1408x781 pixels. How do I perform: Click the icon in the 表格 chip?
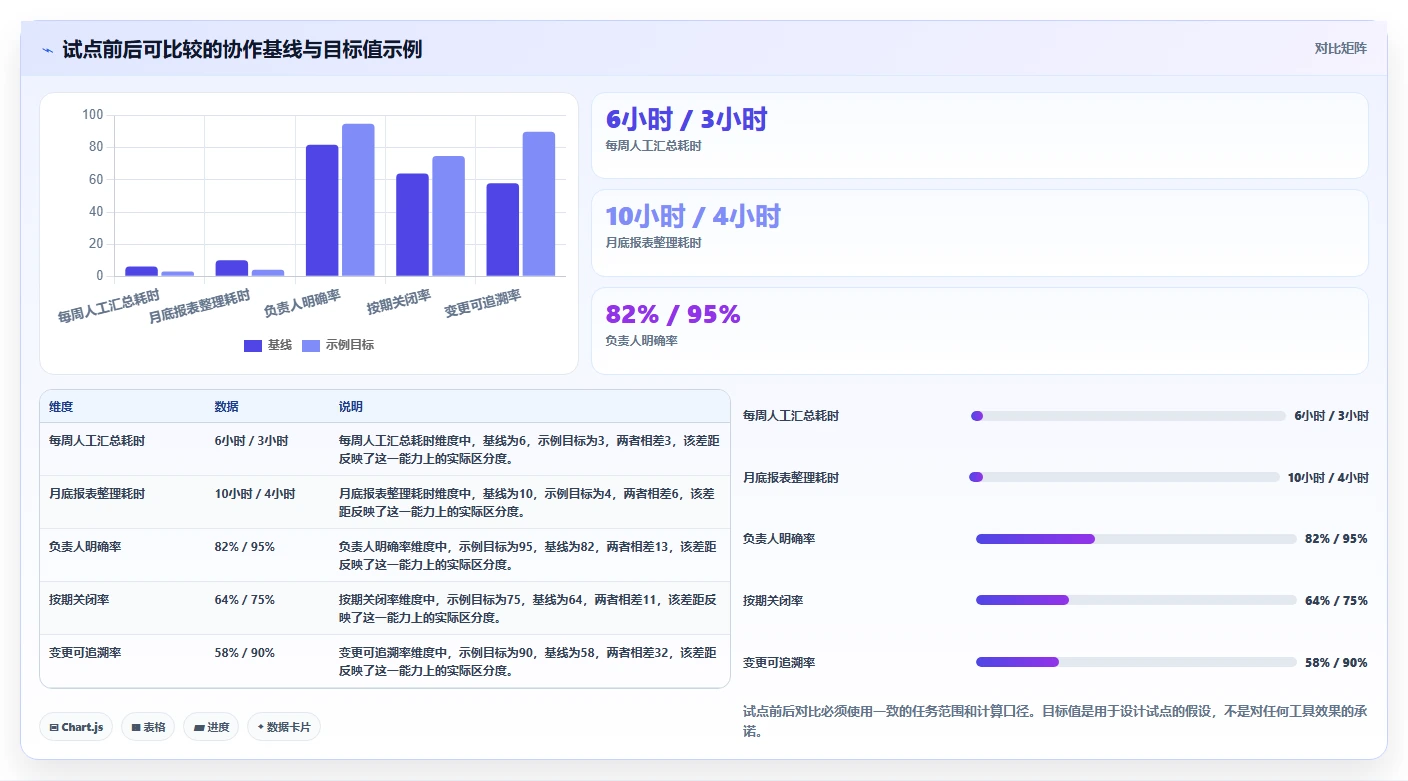pos(136,727)
